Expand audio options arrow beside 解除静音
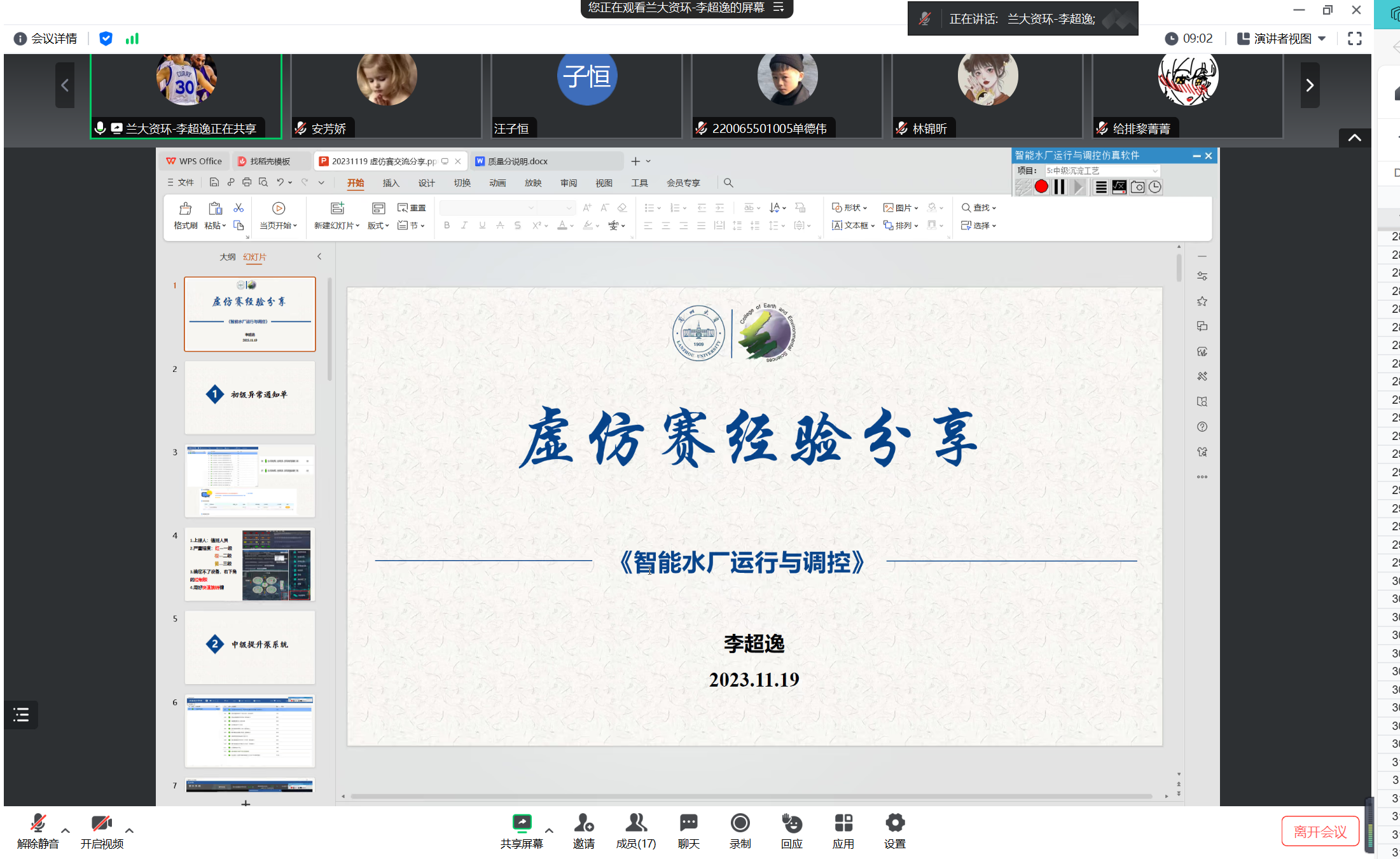 point(66,830)
